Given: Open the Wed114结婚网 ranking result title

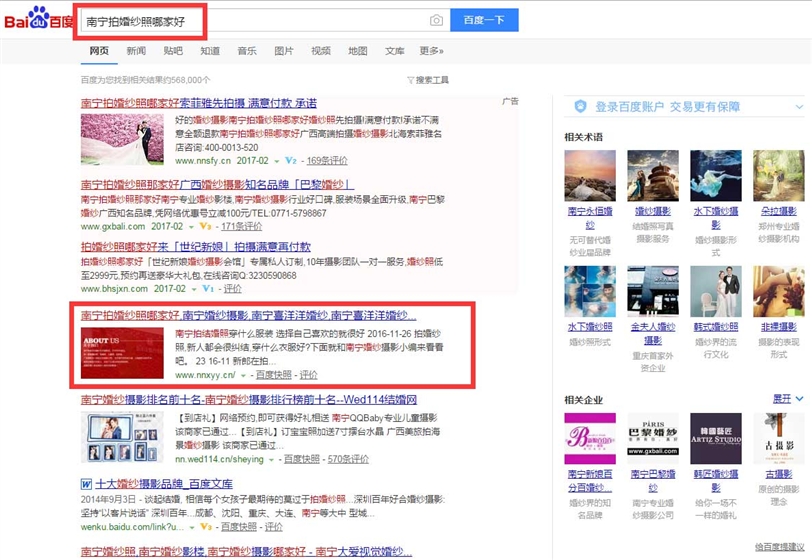Looking at the screenshot, I should (249, 399).
